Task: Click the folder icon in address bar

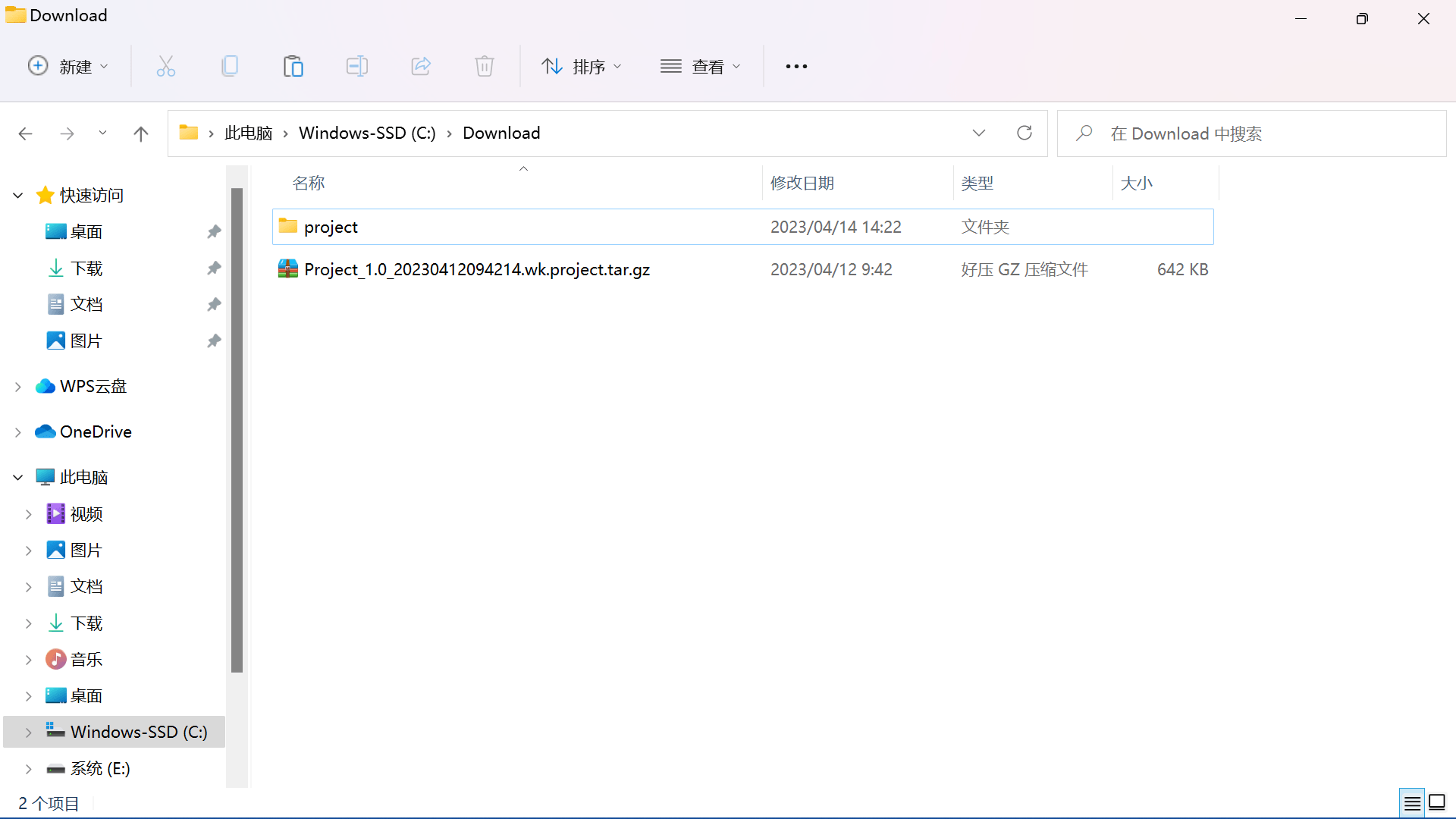Action: pyautogui.click(x=189, y=133)
